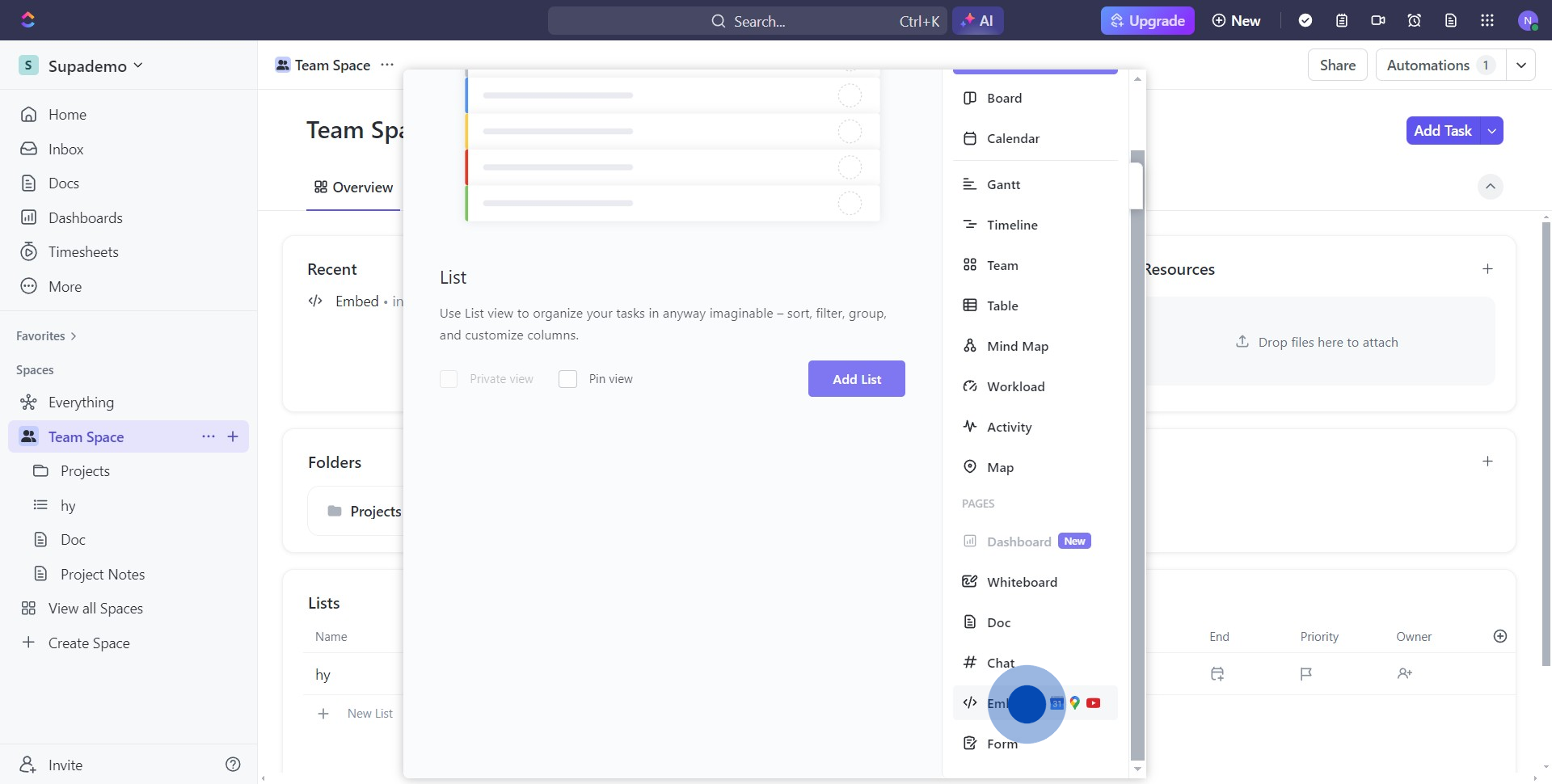Expand the Automations dropdown chevron
Screen dimensions: 1552x784
1521,65
